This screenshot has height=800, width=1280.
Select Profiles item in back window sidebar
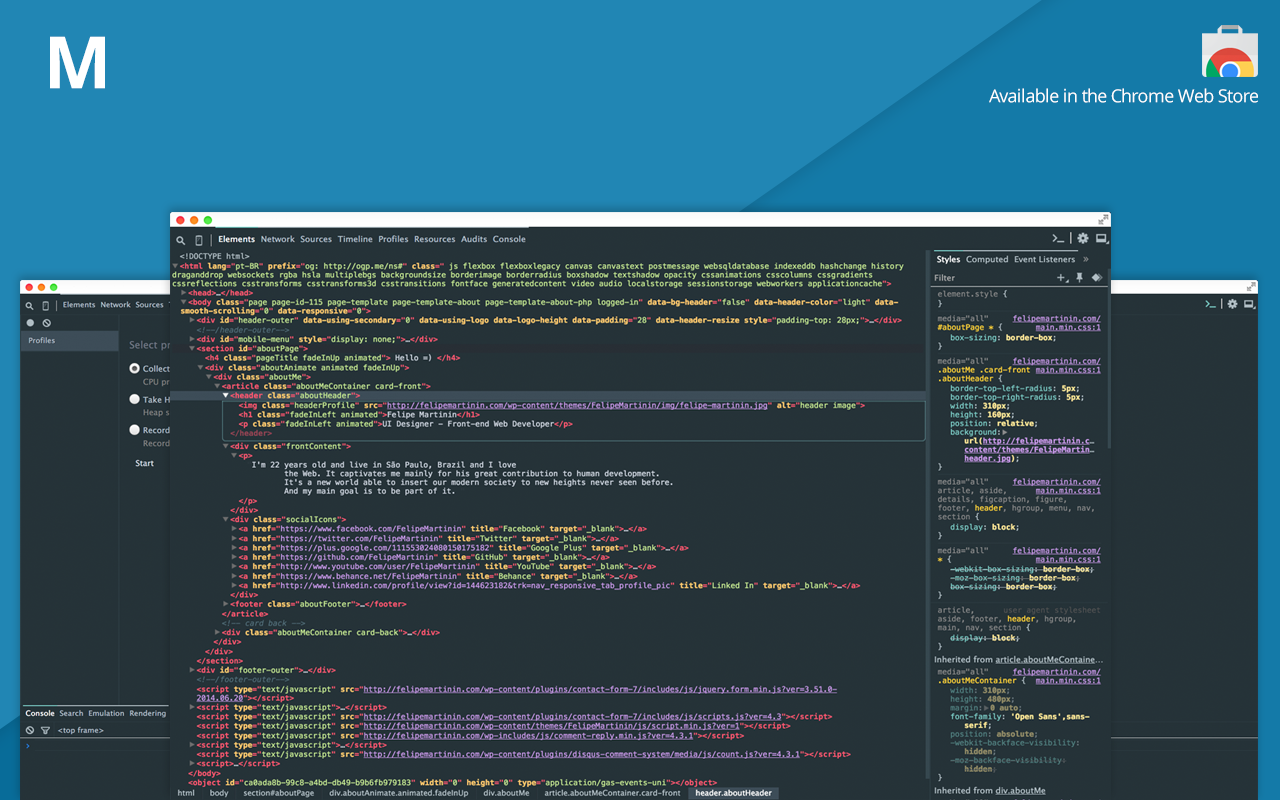pyautogui.click(x=70, y=340)
